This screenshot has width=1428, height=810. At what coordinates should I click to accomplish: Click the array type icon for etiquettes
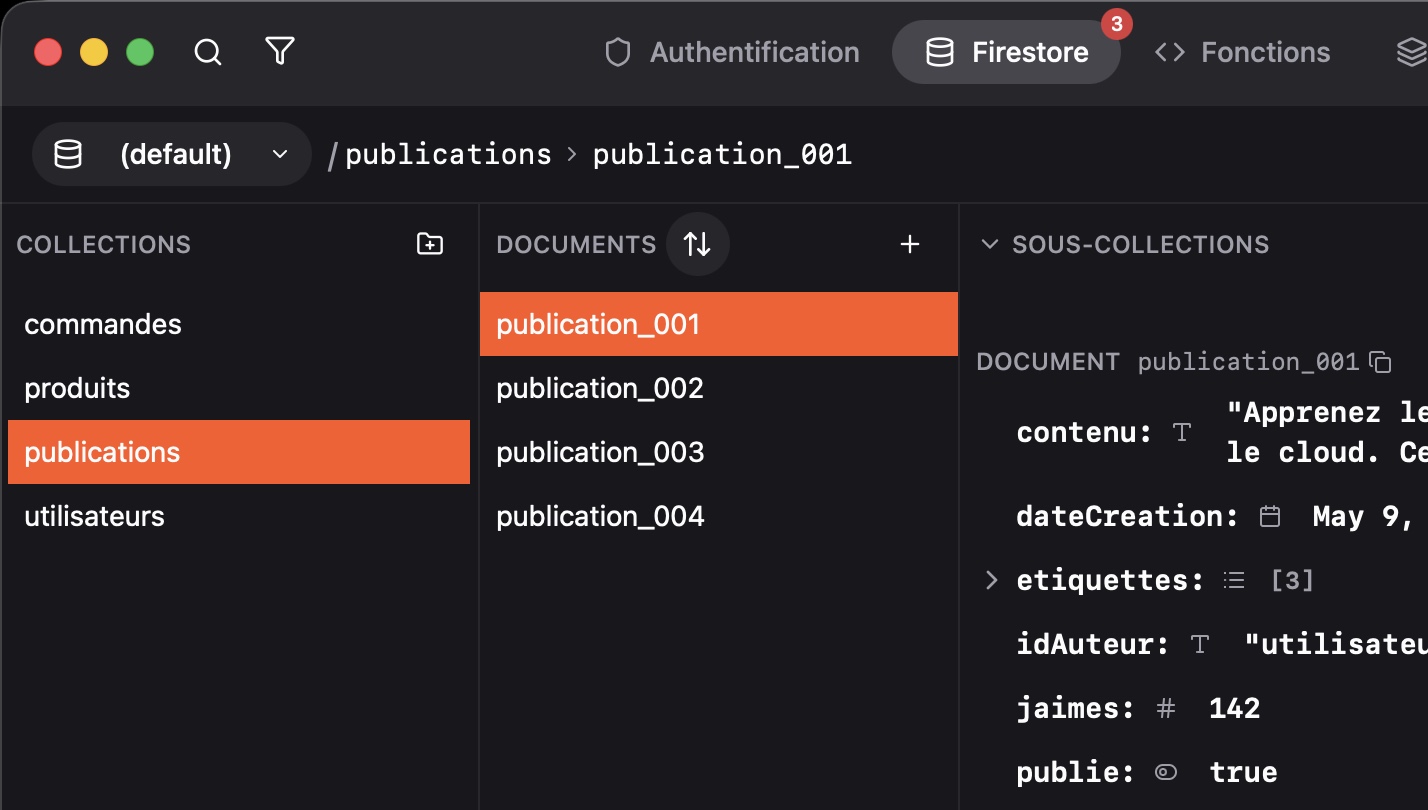pos(1235,580)
